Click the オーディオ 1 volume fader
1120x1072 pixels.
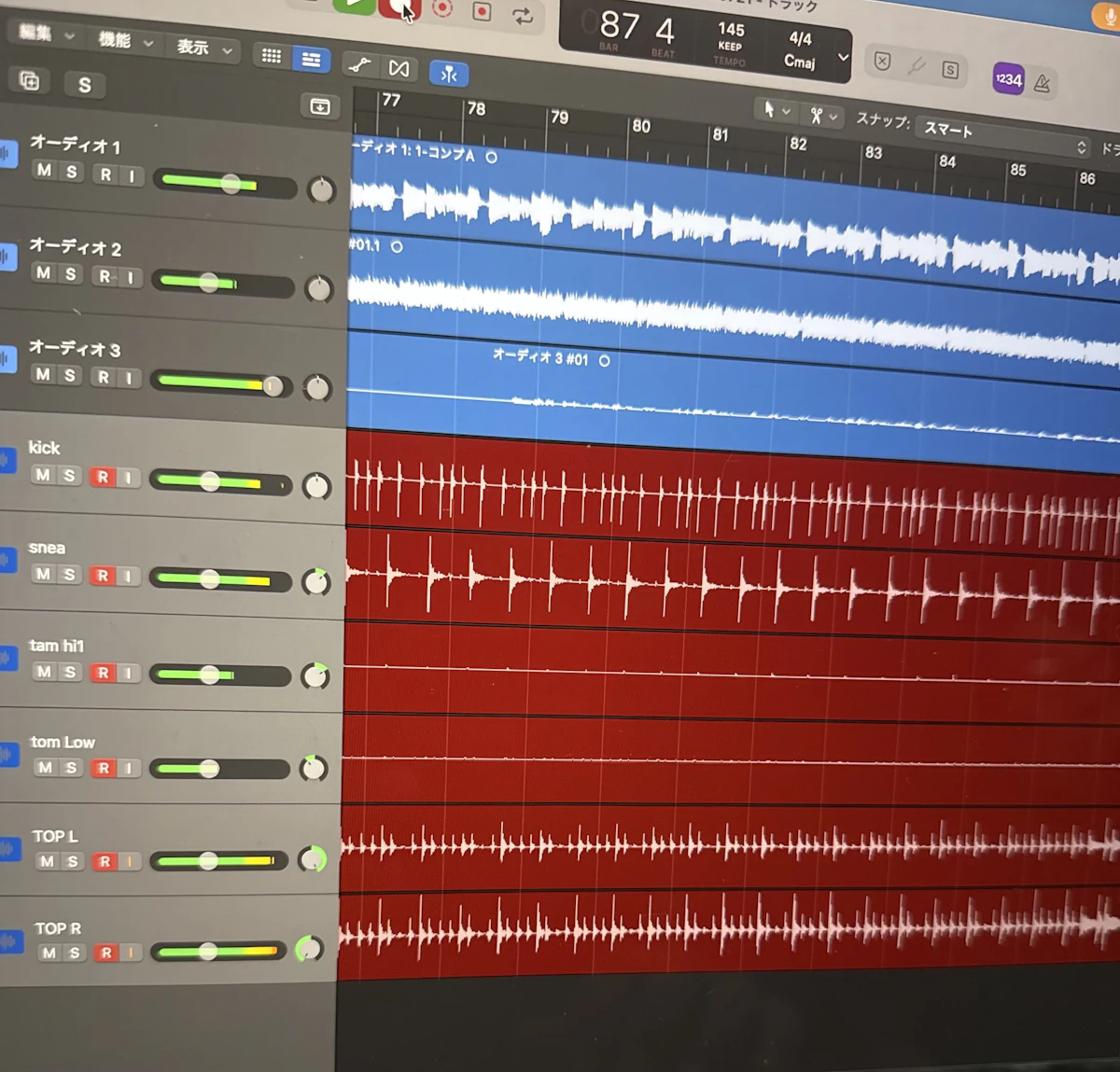pos(231,184)
